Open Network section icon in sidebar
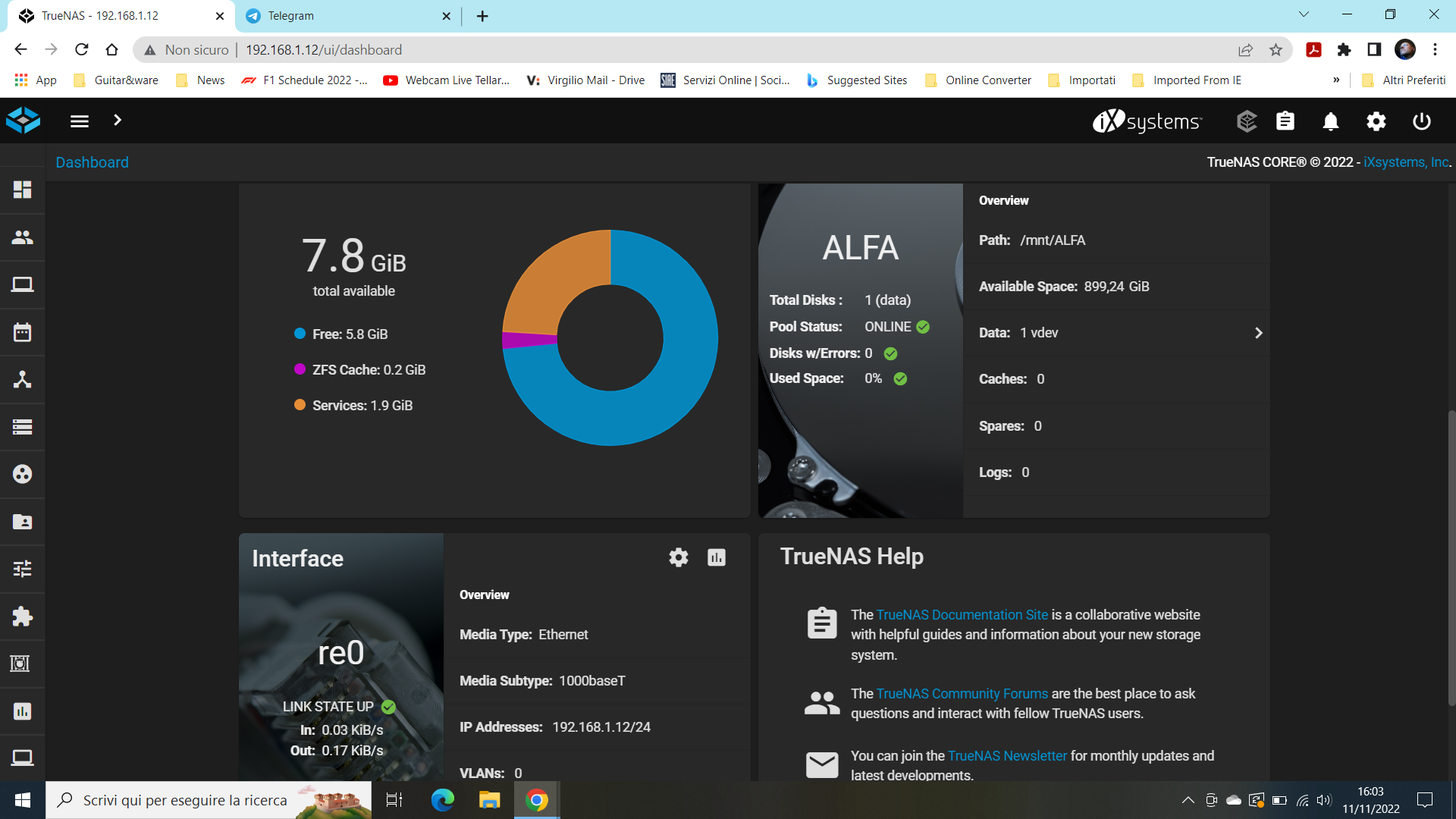The image size is (1456, 819). pyautogui.click(x=22, y=379)
